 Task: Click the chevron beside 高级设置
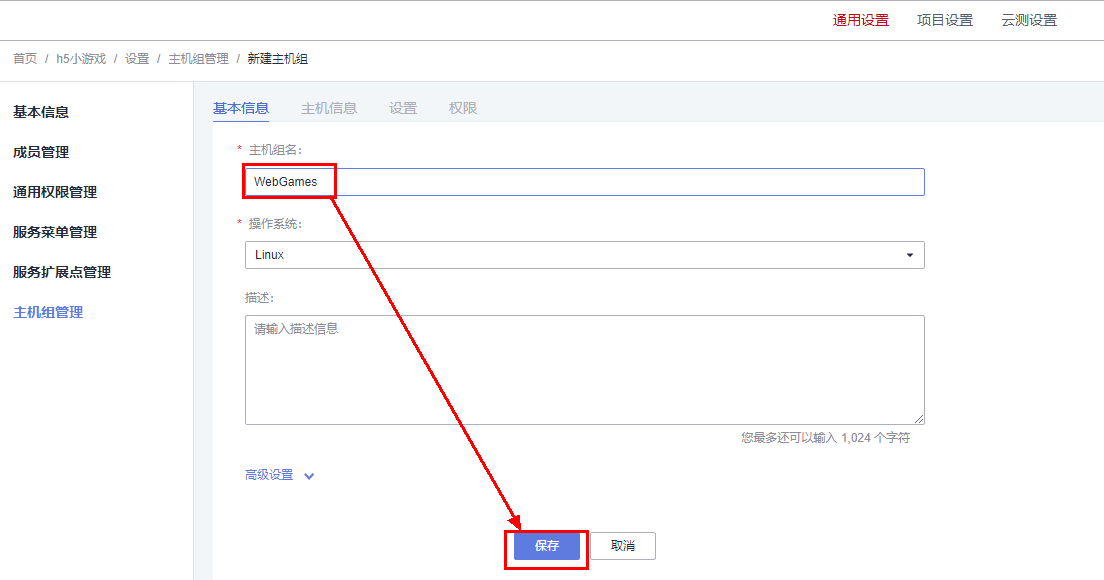click(x=309, y=477)
